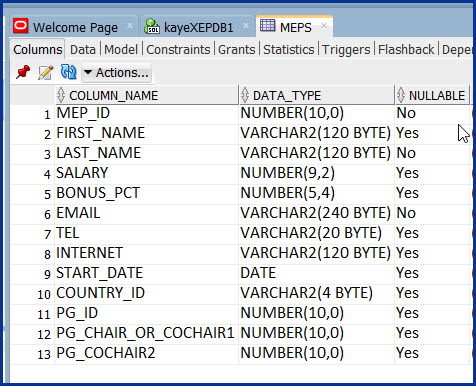476x386 pixels.
Task: Select the COUNTRY_ID cell
Action: pos(146,294)
